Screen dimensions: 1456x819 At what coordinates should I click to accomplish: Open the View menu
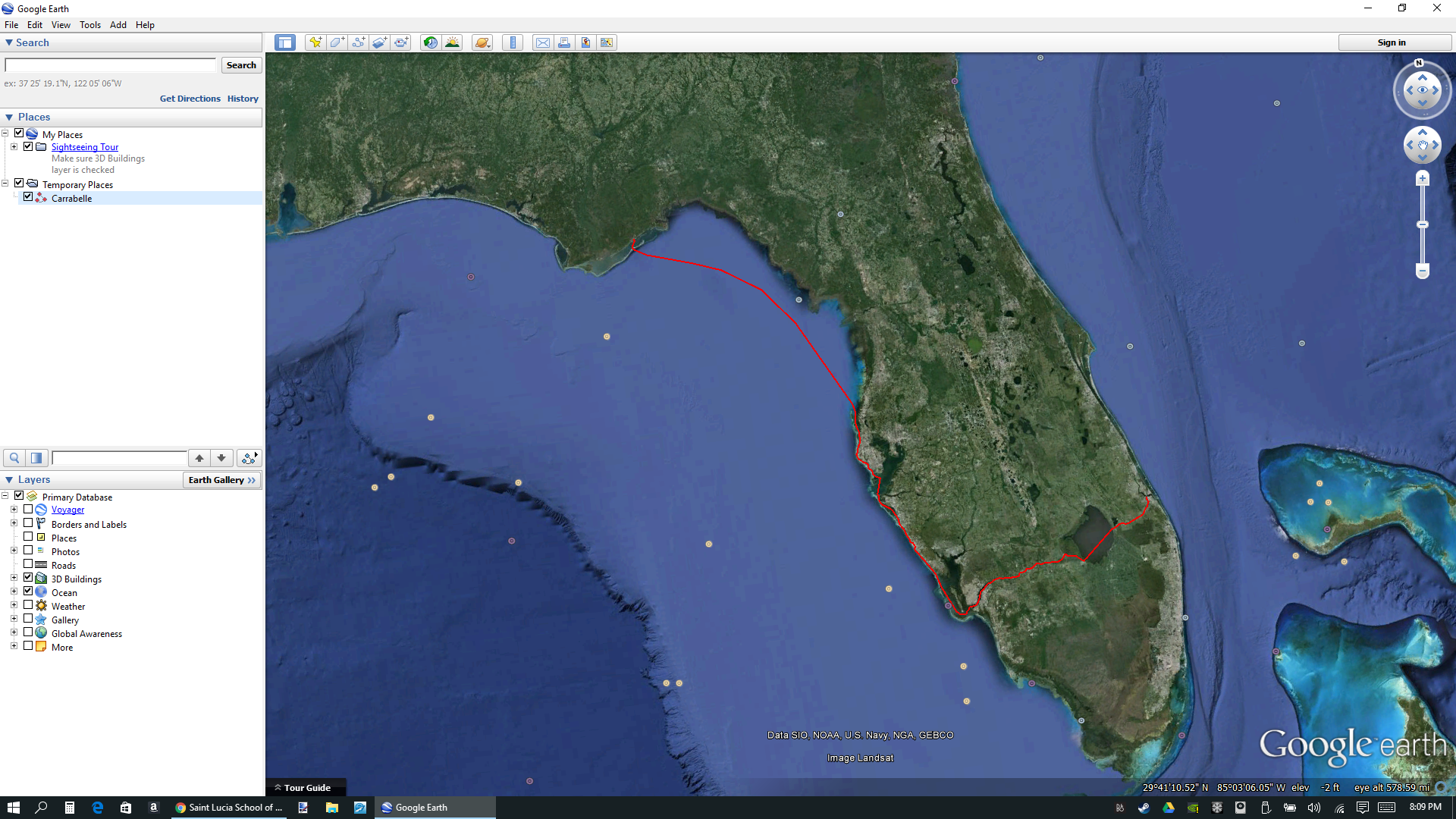click(61, 24)
